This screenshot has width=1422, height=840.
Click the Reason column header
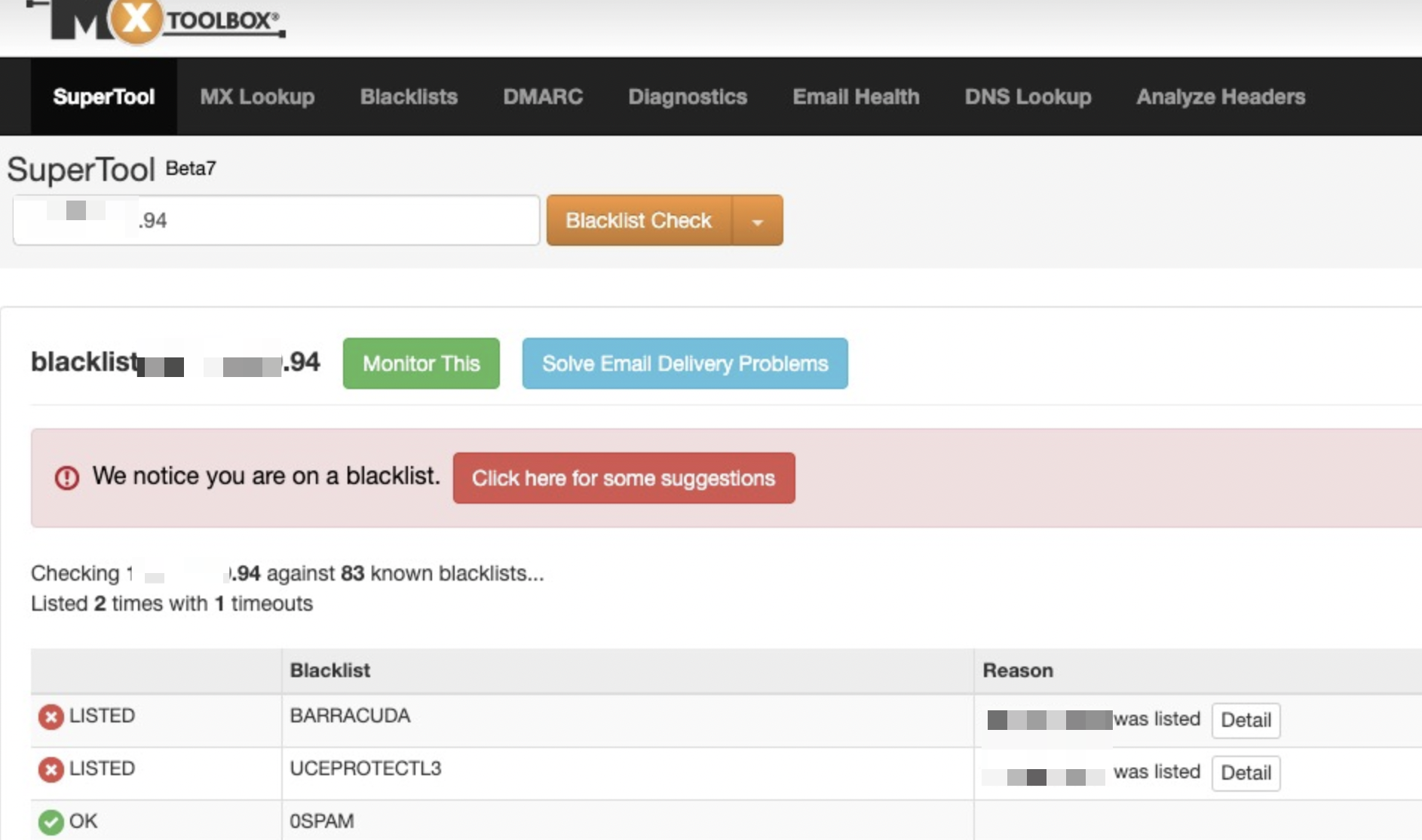1017,670
